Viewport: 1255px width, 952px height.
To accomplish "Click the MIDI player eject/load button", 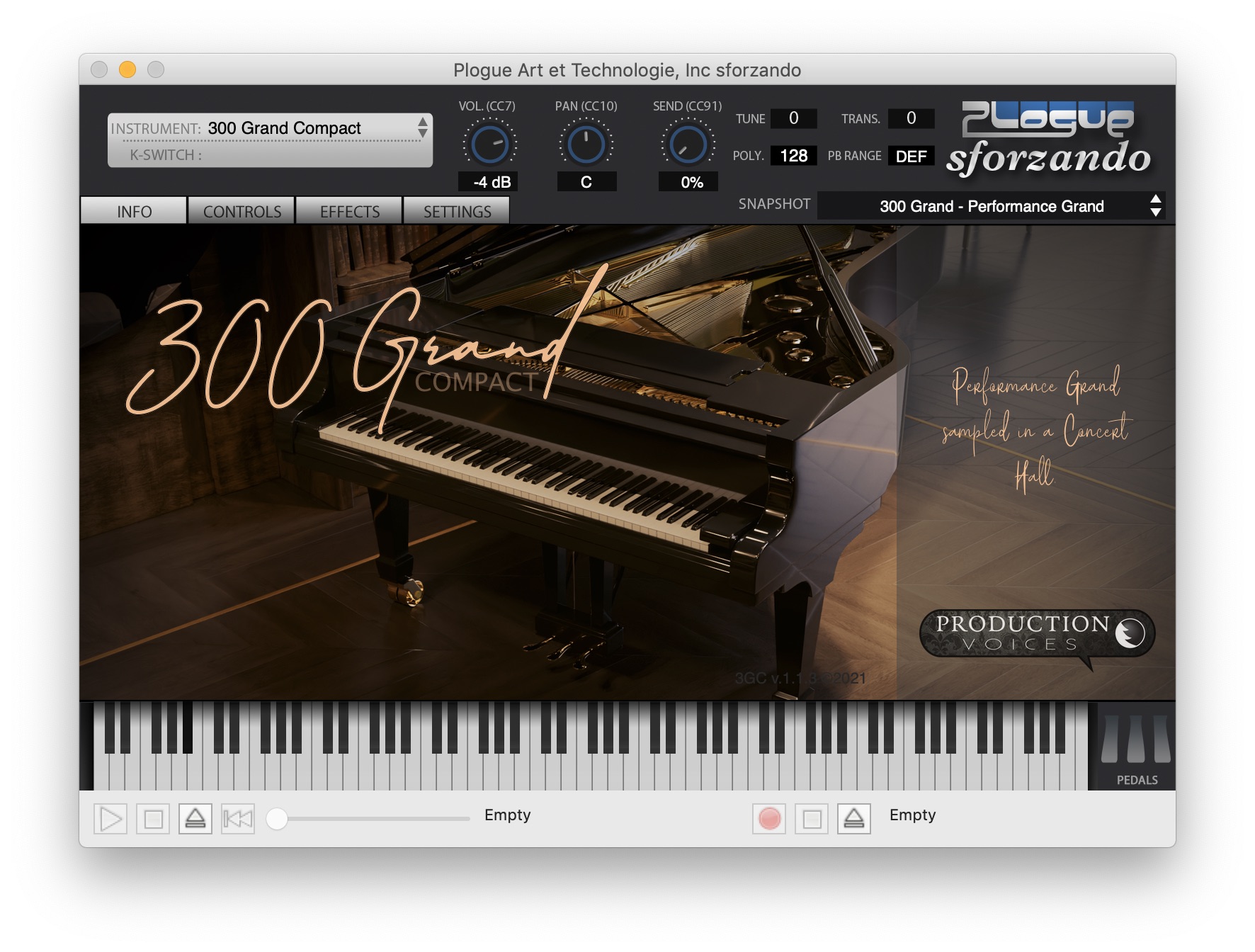I will [195, 820].
